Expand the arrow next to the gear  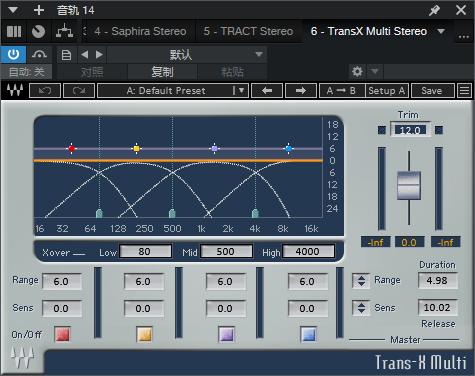point(375,71)
